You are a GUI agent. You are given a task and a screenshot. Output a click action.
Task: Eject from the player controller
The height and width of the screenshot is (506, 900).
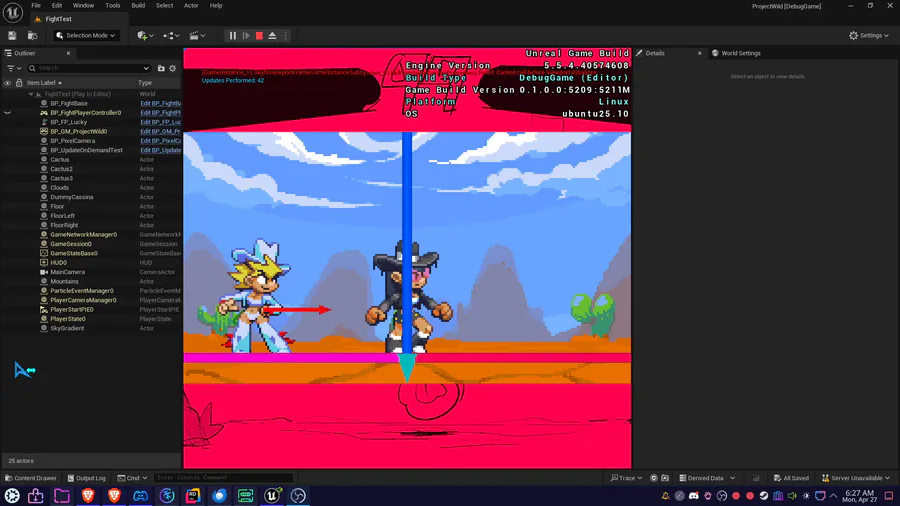point(273,36)
